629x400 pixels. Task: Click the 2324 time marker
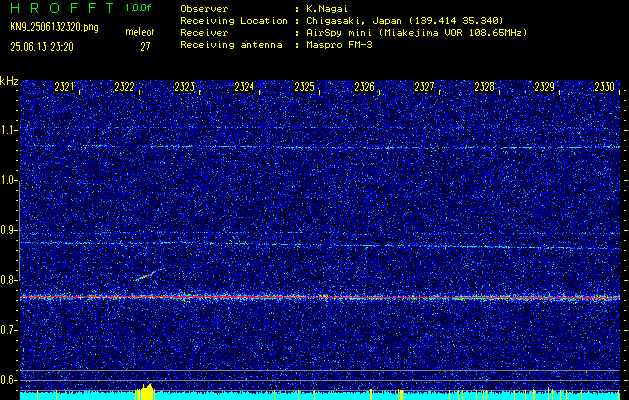pos(244,87)
